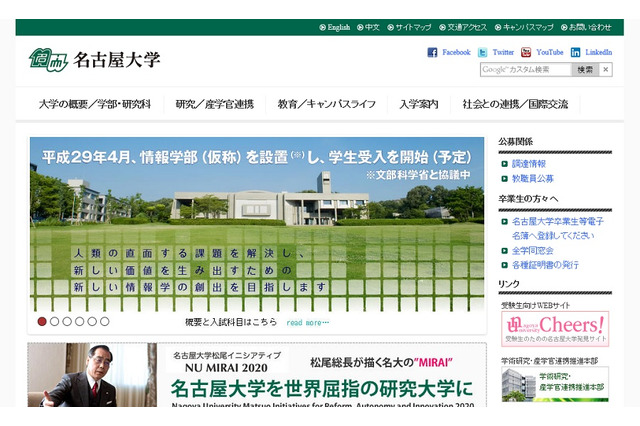Click the リンク section heading
Viewport: 640px width, 426px height.
(509, 284)
